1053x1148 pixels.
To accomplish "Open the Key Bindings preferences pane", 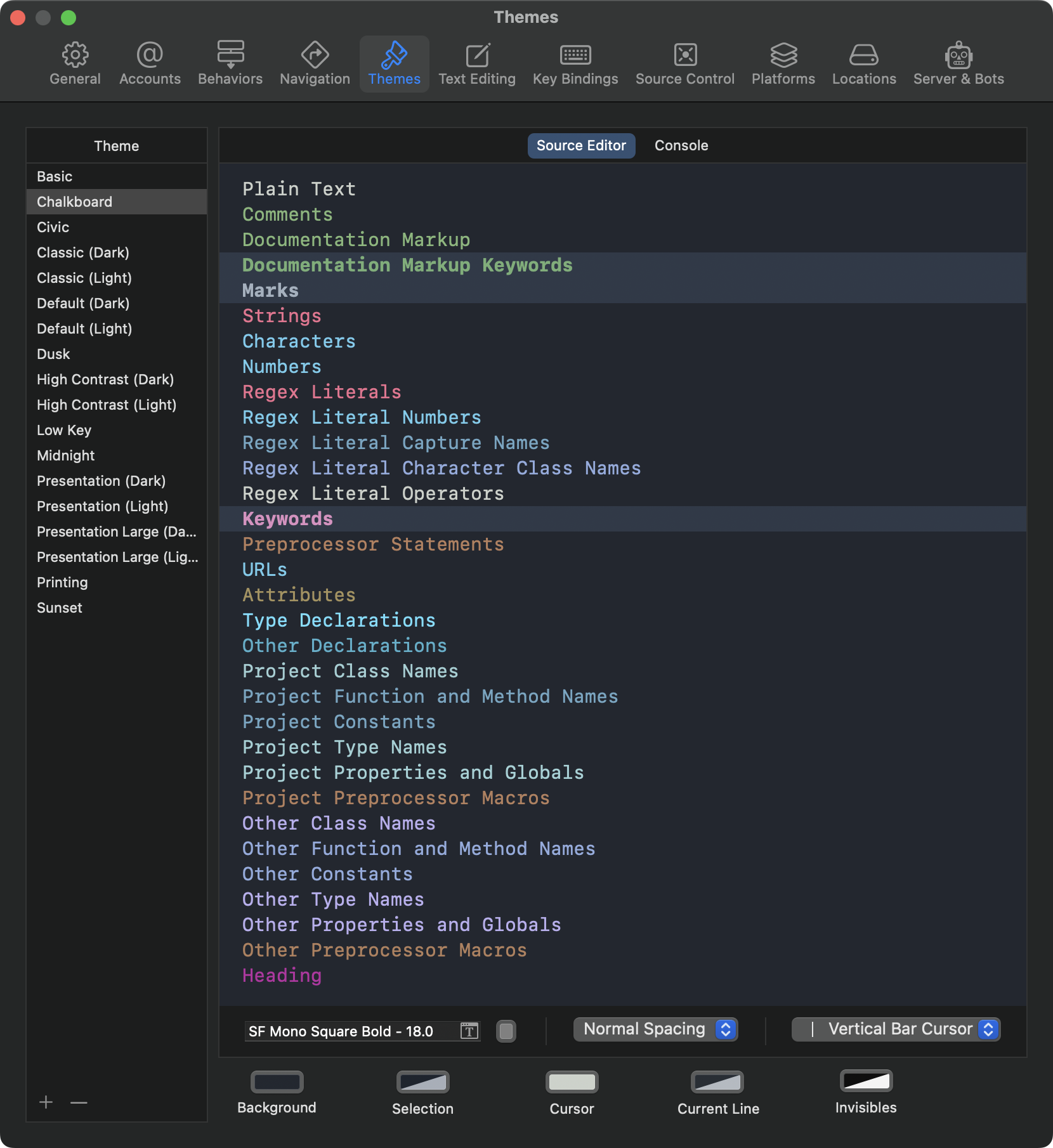I will [x=575, y=64].
